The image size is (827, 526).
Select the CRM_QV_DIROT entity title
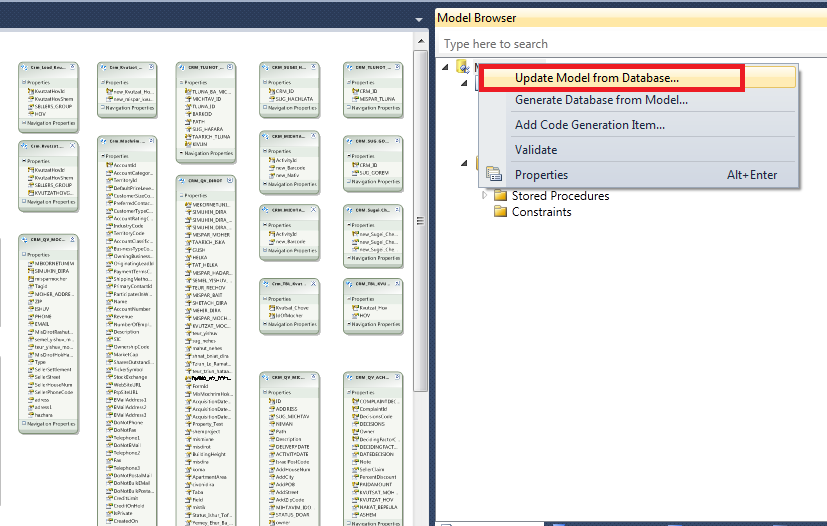(x=205, y=180)
